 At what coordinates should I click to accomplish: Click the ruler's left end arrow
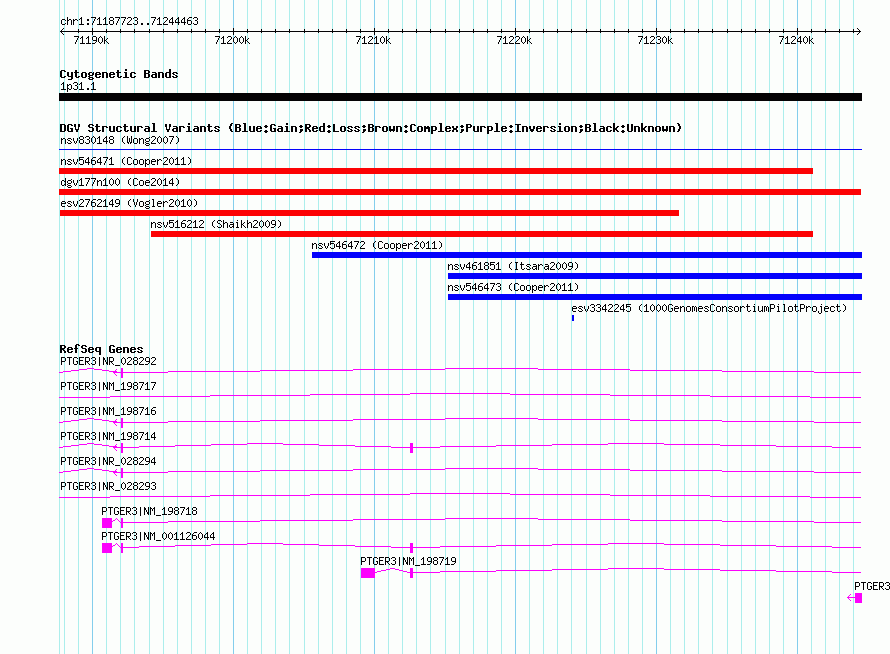(x=62, y=31)
